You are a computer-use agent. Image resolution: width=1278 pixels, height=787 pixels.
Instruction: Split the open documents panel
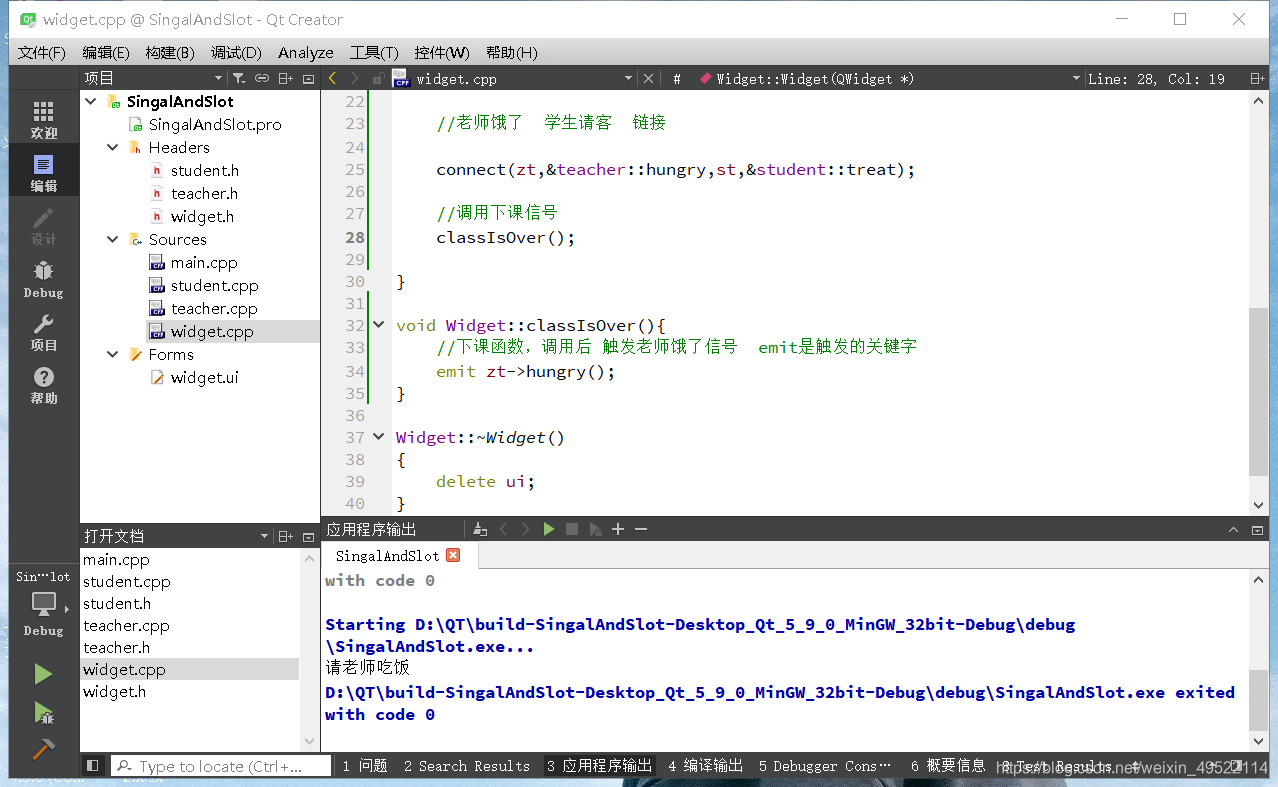click(x=286, y=536)
